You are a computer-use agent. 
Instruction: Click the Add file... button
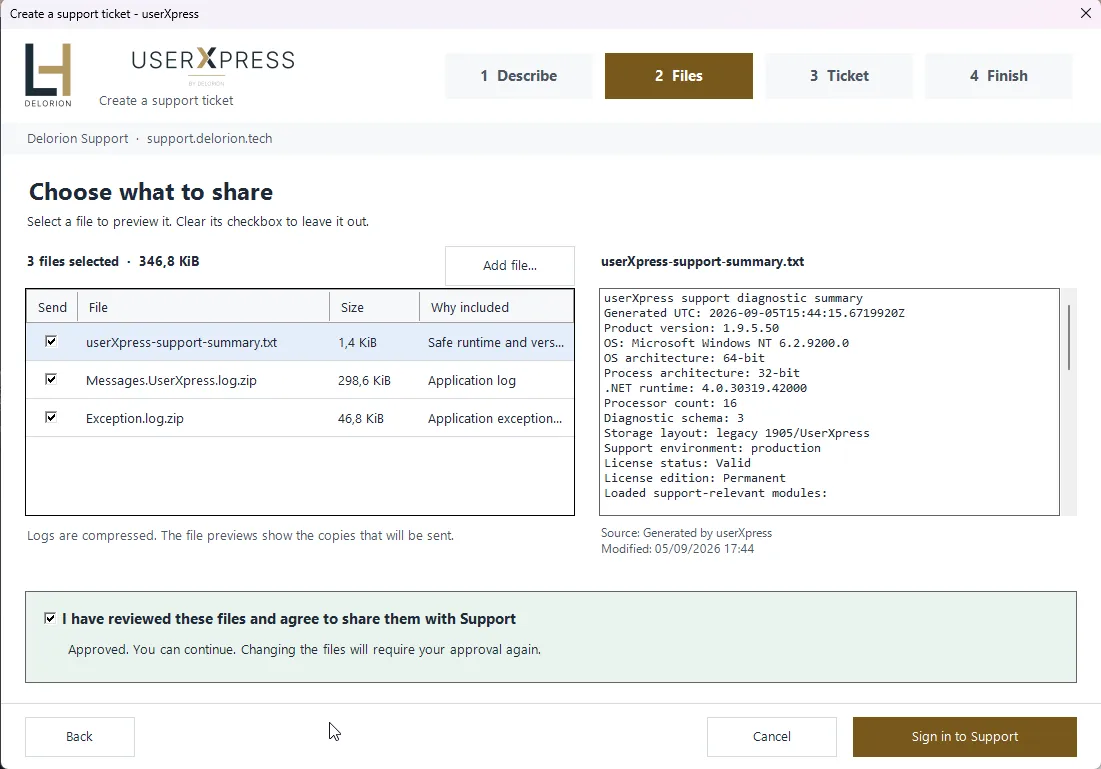pos(510,265)
